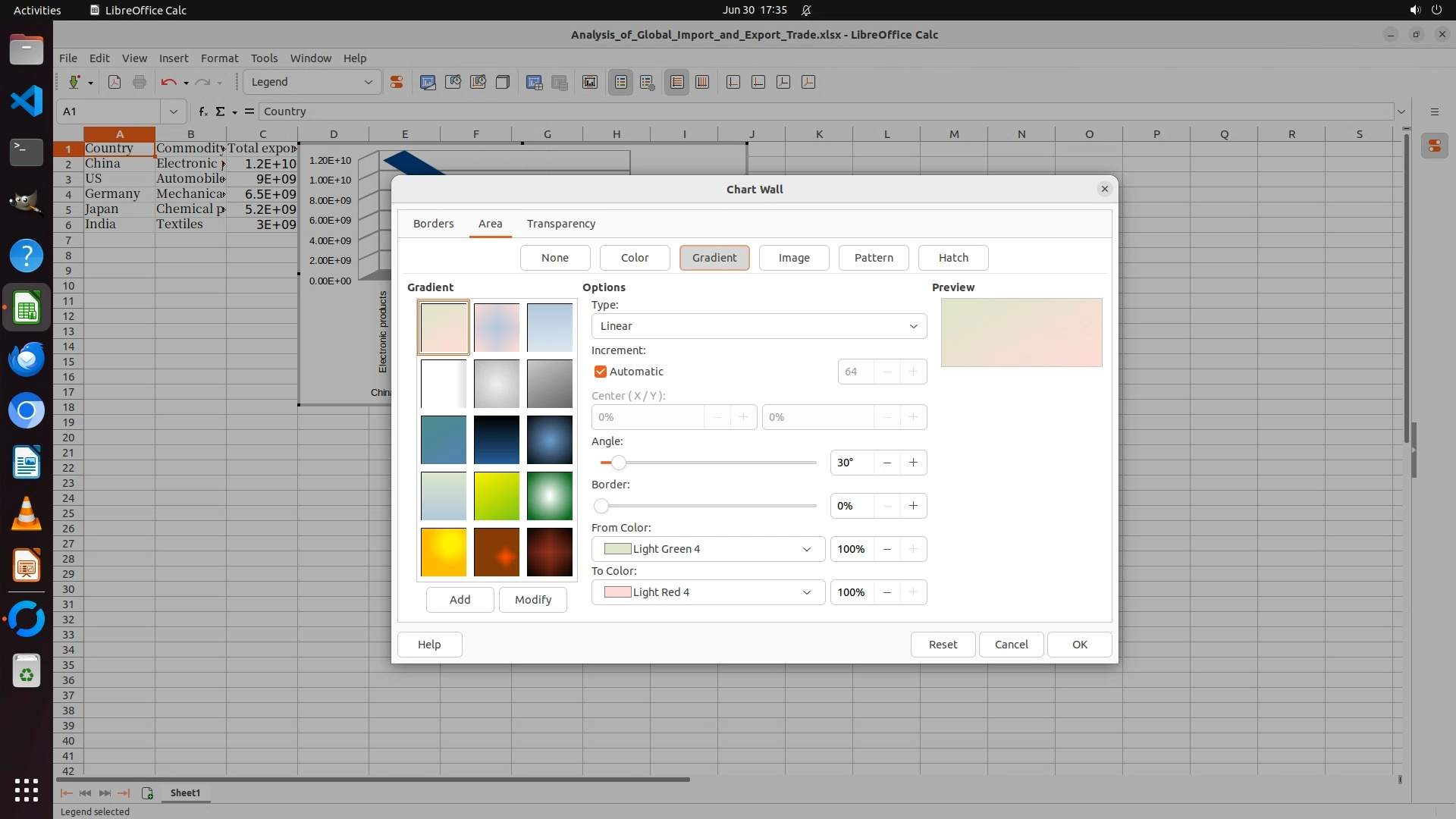Toggle the Legend On/Off icon
1456x819 pixels.
point(620,82)
